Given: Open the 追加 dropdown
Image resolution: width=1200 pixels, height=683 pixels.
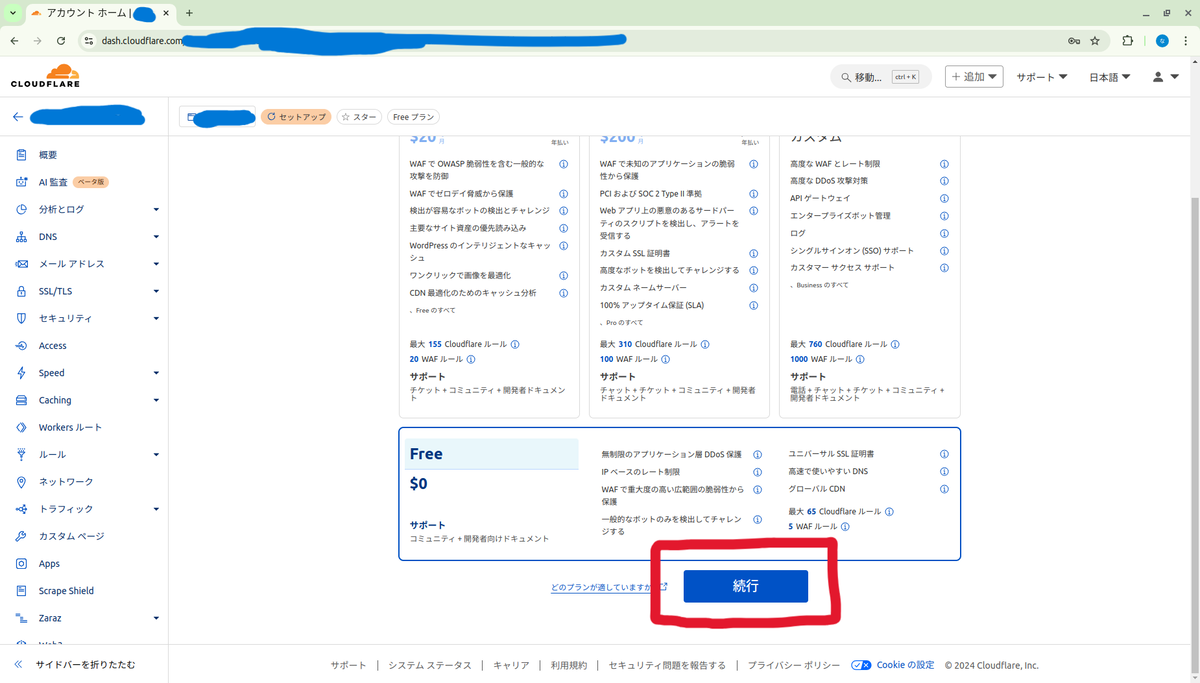Looking at the screenshot, I should pos(974,77).
